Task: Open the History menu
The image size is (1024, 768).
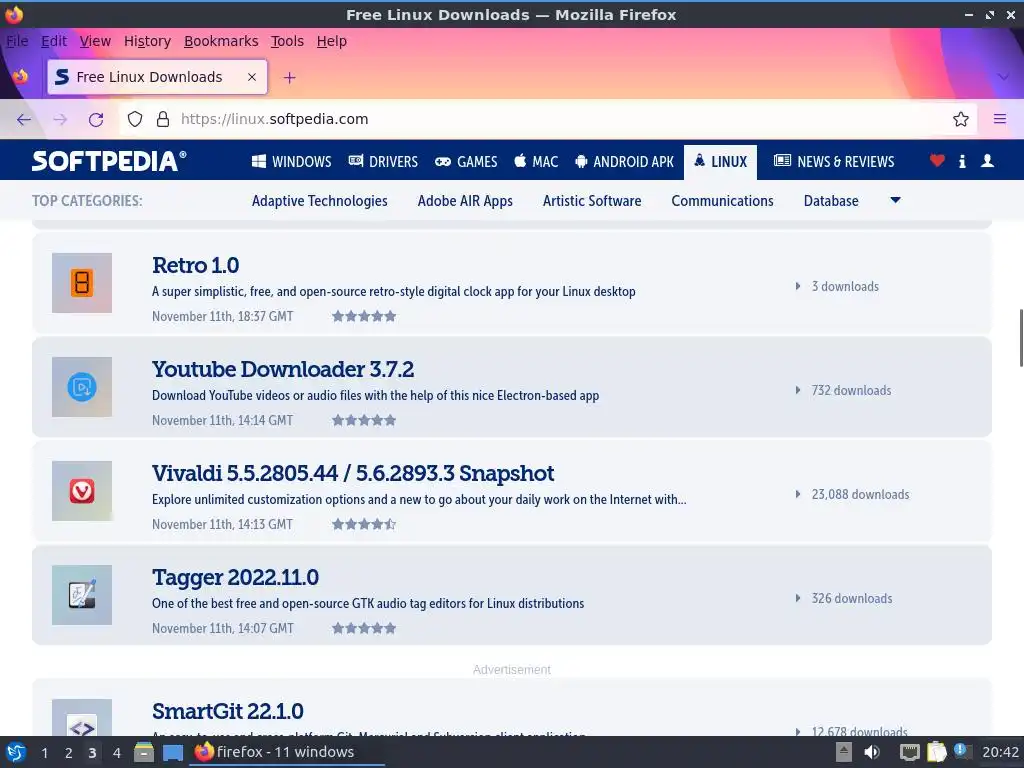Action: pos(147,41)
